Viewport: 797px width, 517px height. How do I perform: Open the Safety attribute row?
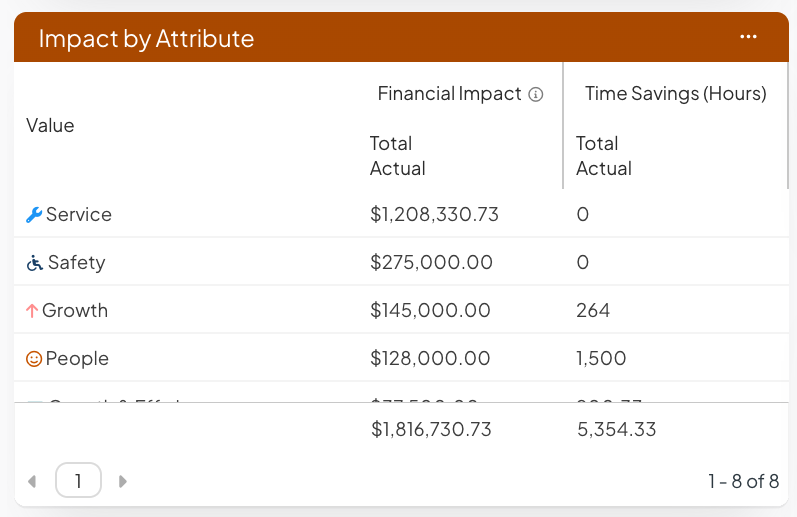(76, 263)
